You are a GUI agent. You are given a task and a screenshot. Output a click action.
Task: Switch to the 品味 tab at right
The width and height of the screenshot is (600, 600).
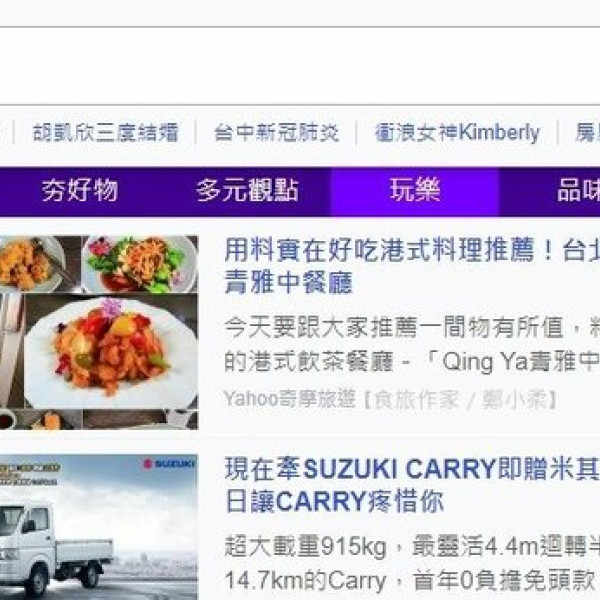pyautogui.click(x=578, y=190)
